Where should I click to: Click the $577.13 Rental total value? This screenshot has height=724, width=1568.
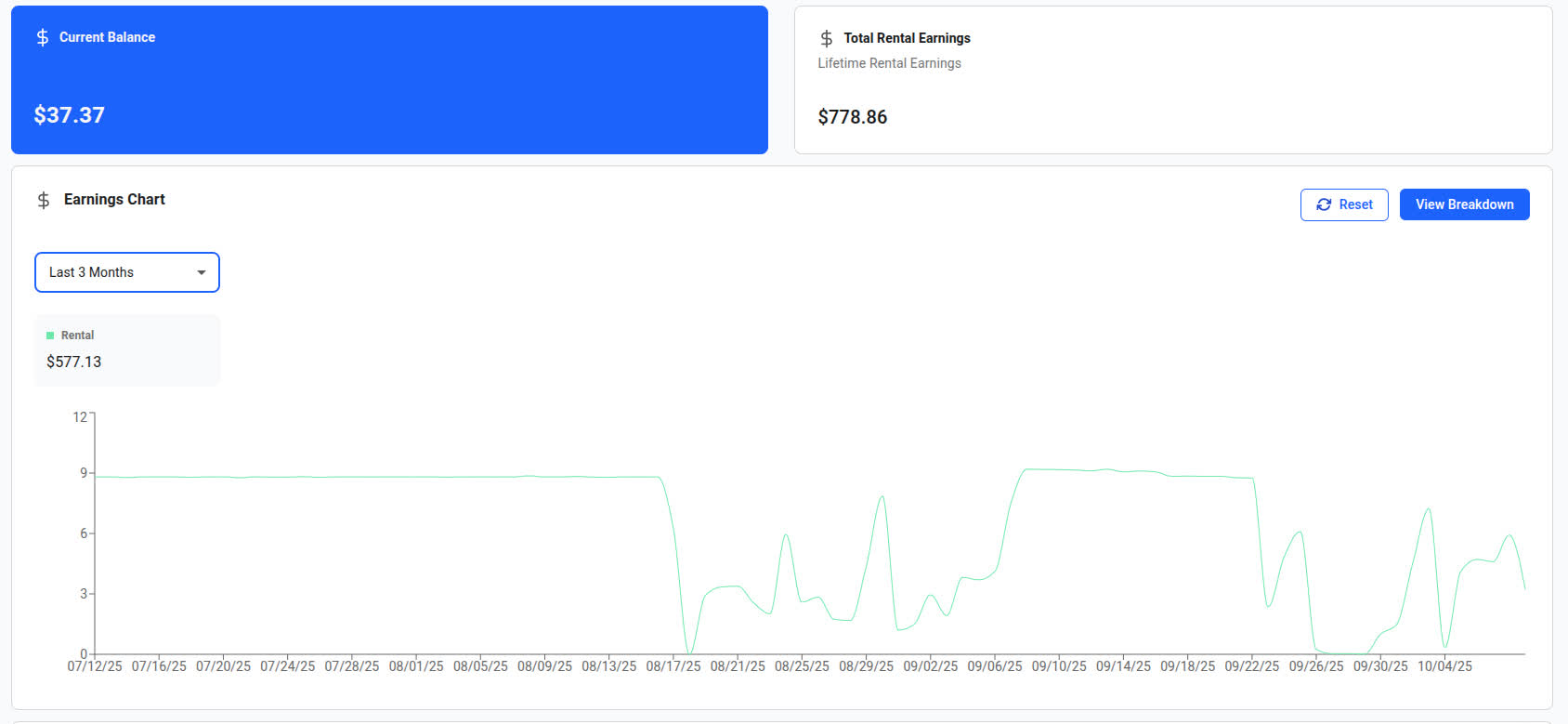tap(74, 362)
